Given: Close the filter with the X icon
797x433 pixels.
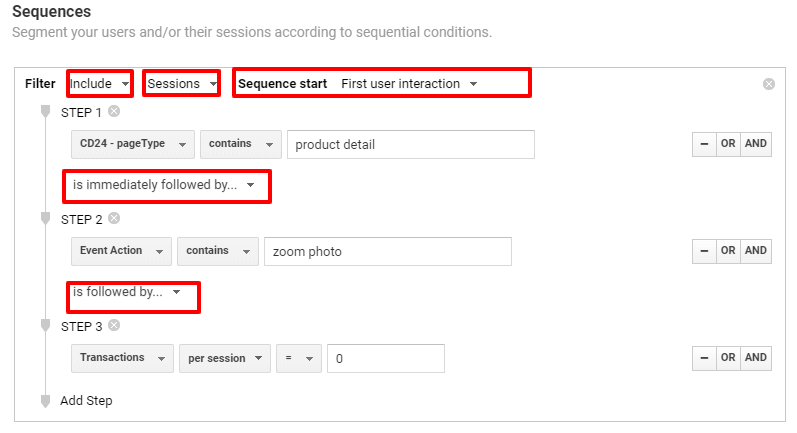Looking at the screenshot, I should [x=769, y=84].
